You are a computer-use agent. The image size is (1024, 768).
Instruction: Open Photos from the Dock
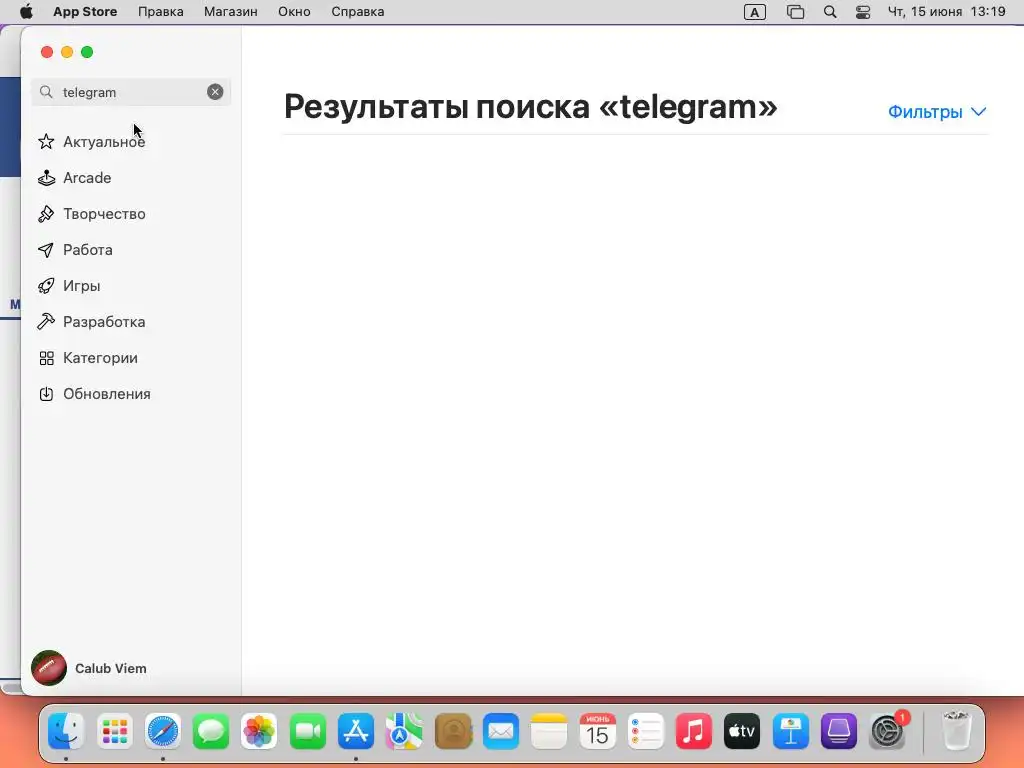click(x=259, y=731)
